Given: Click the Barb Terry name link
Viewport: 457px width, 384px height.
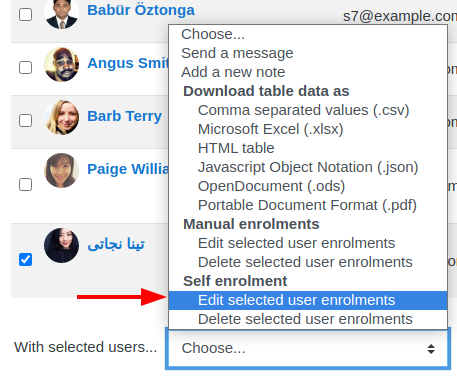Looking at the screenshot, I should [x=124, y=116].
